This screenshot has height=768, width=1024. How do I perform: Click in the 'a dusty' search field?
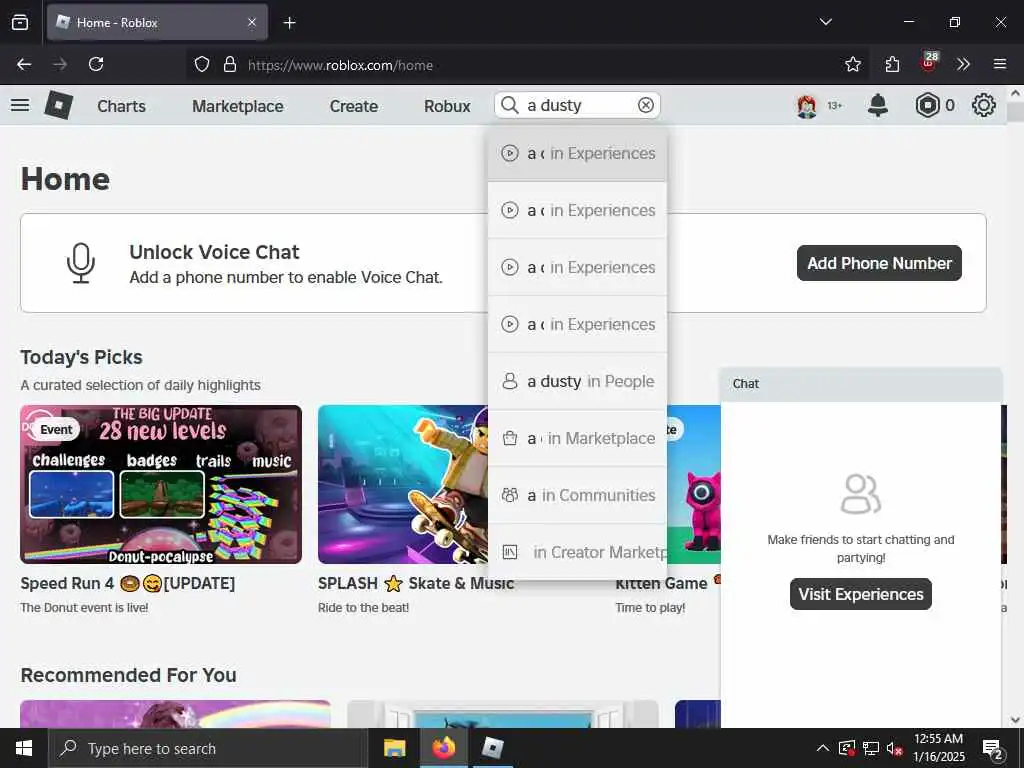pyautogui.click(x=578, y=105)
